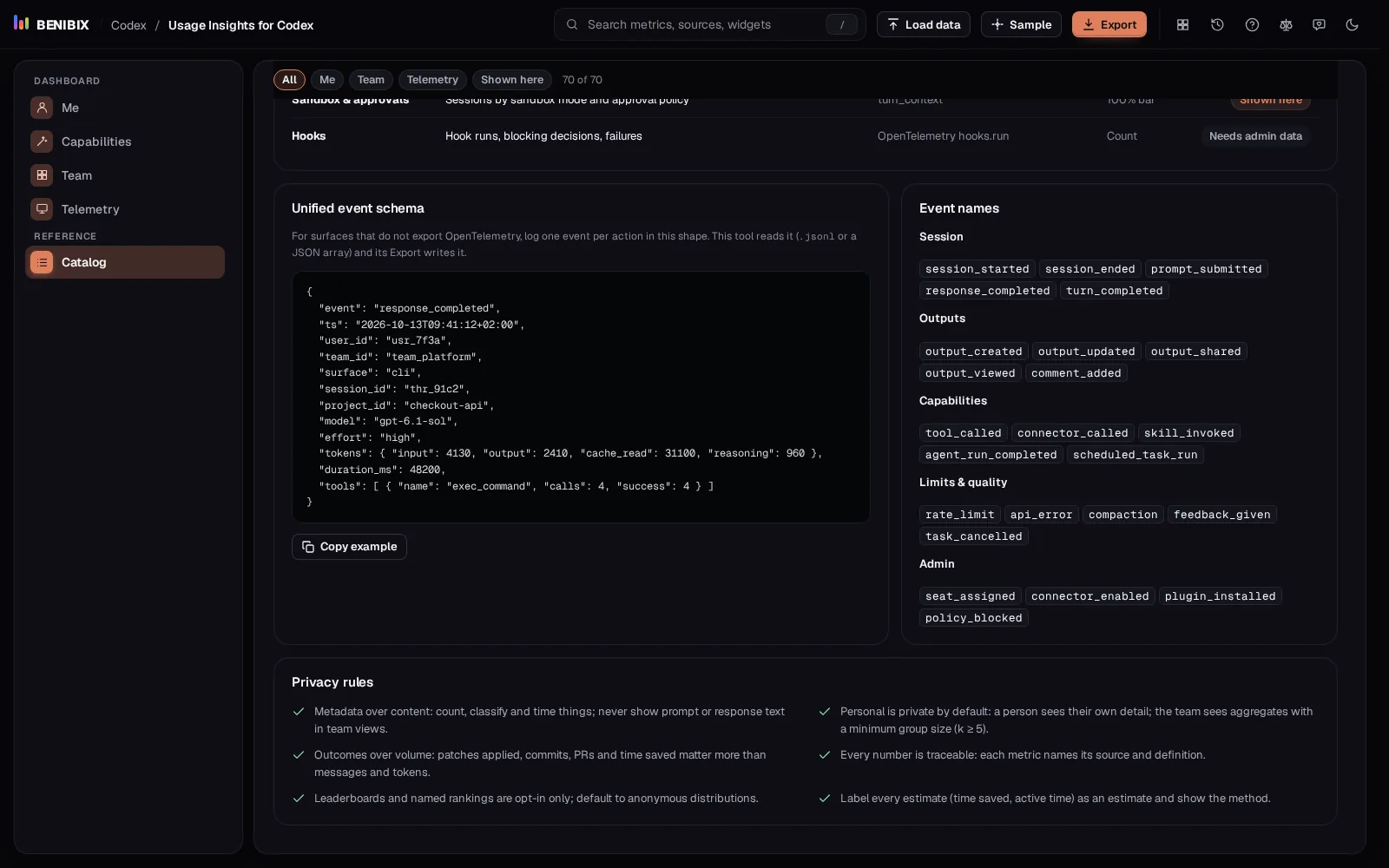Click the balance scales icon
The image size is (1389, 868).
pyautogui.click(x=1286, y=24)
